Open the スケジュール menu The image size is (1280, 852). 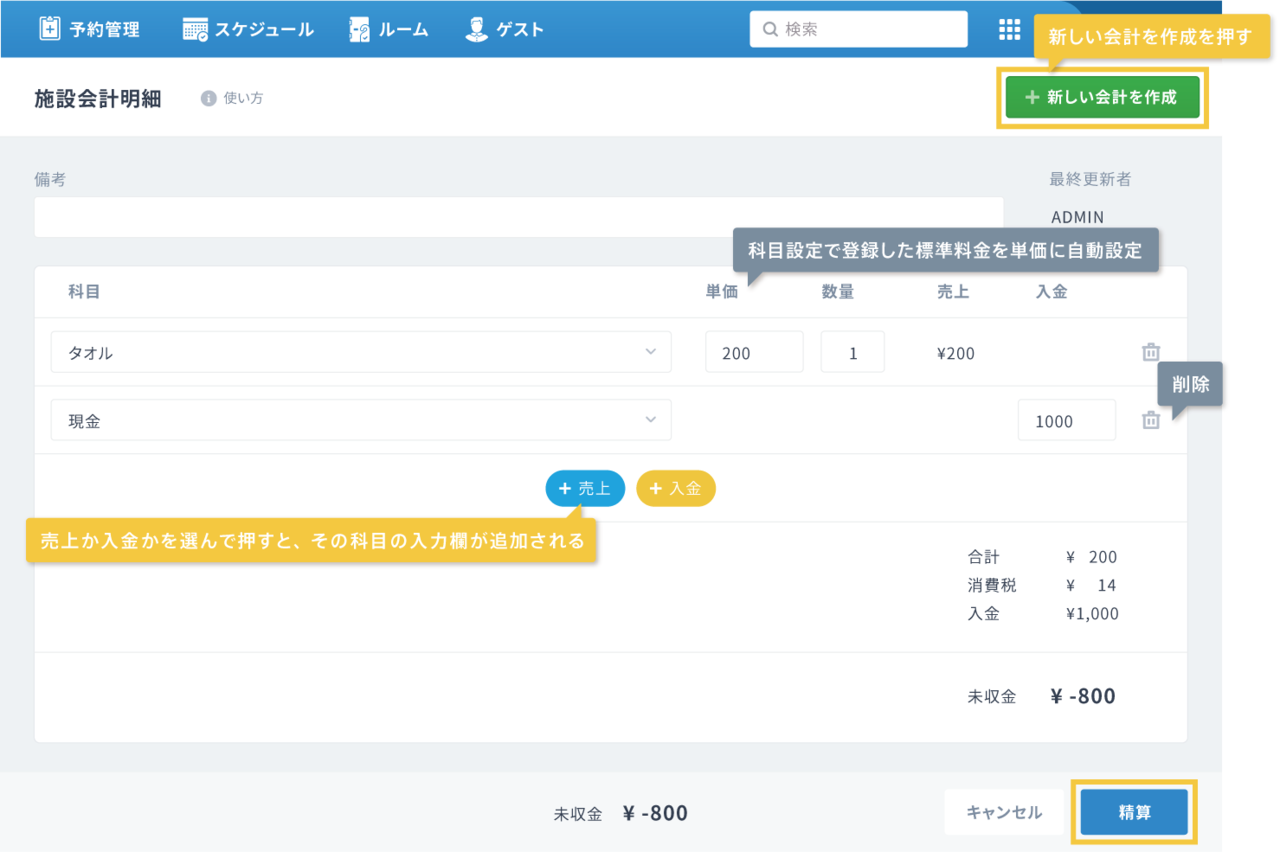tap(265, 29)
